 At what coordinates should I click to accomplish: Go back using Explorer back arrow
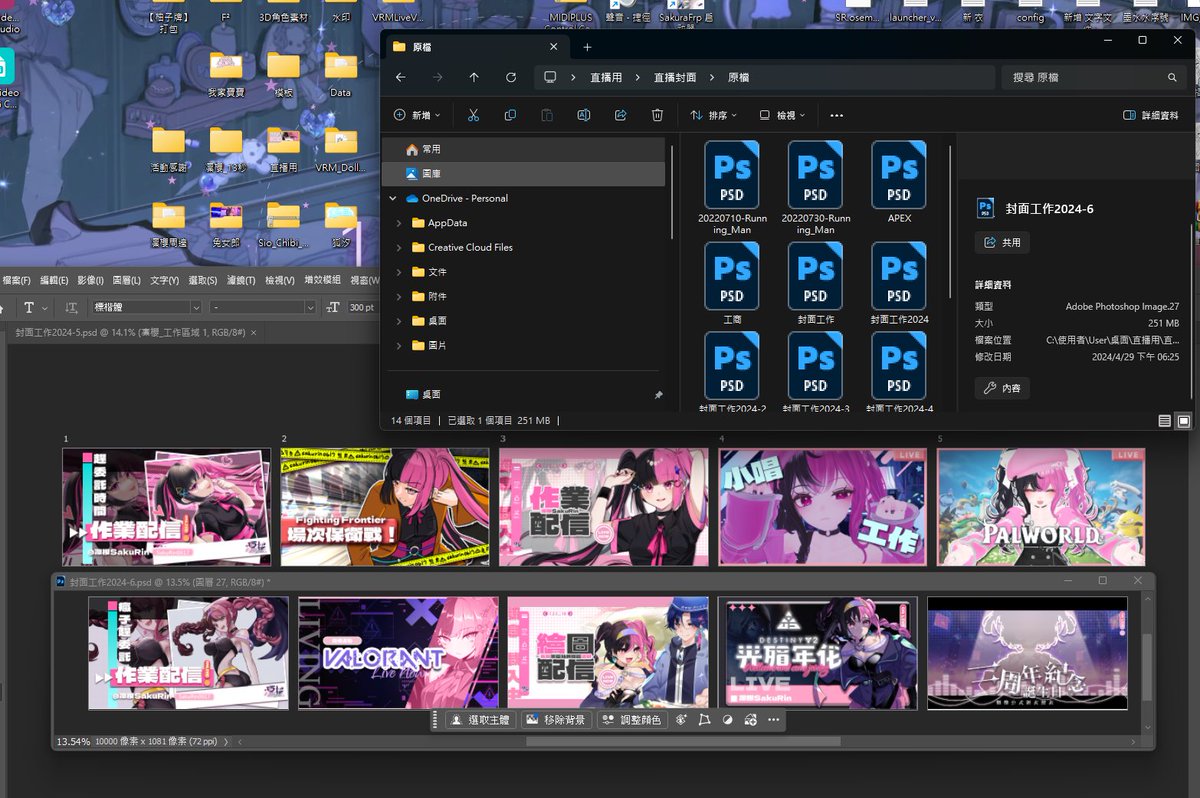pyautogui.click(x=401, y=77)
